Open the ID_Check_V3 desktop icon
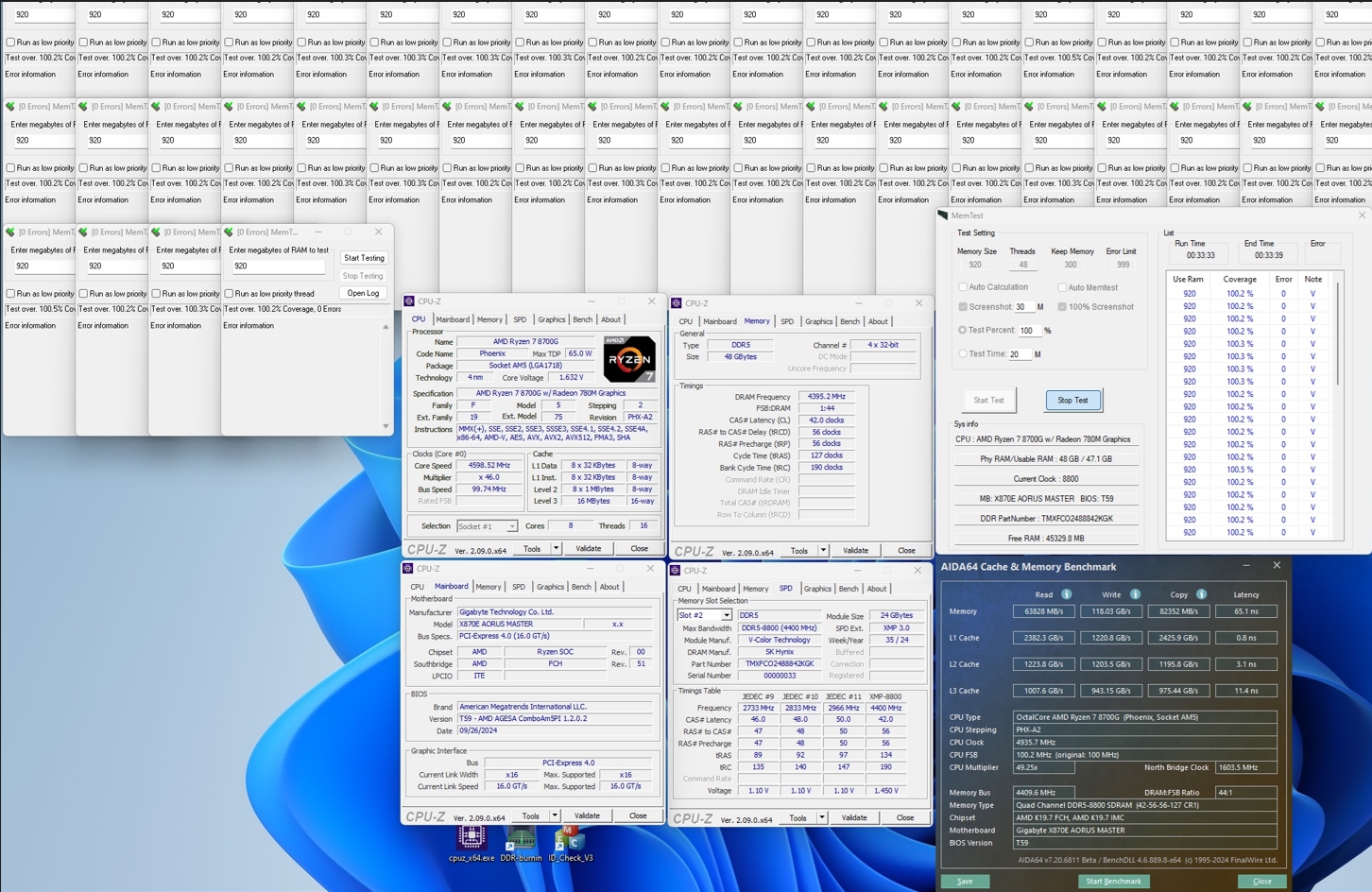This screenshot has width=1372, height=892. click(x=571, y=843)
